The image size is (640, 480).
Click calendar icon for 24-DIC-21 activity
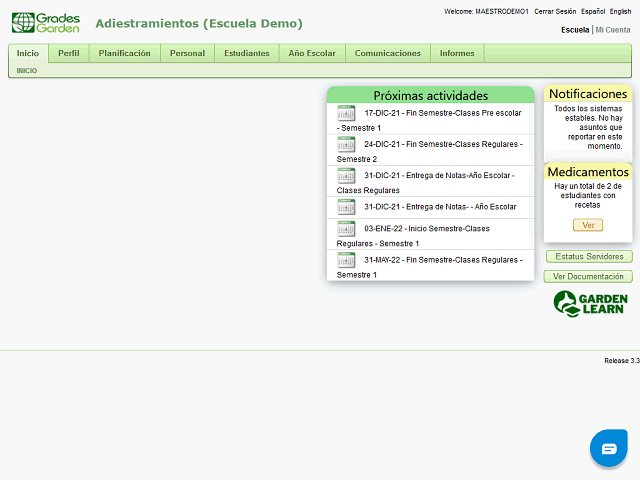346,145
